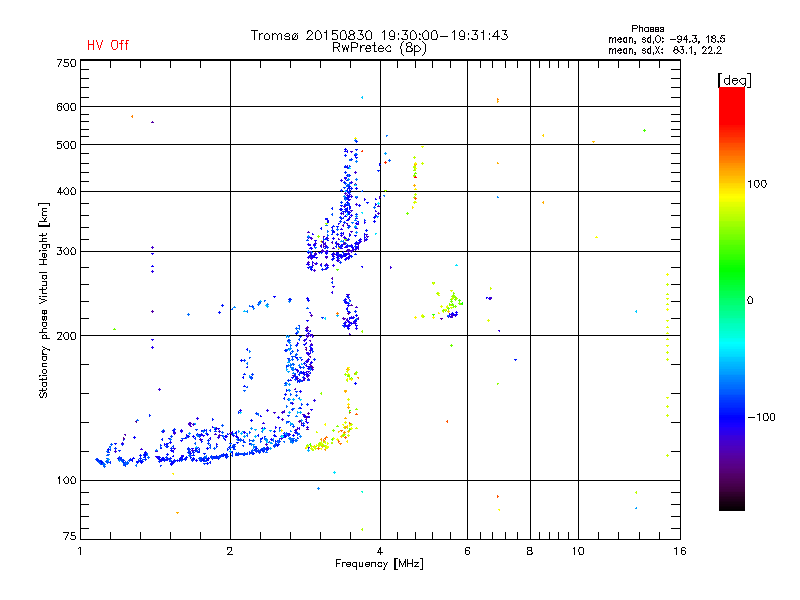Click the x-axis label '1'

(80, 551)
